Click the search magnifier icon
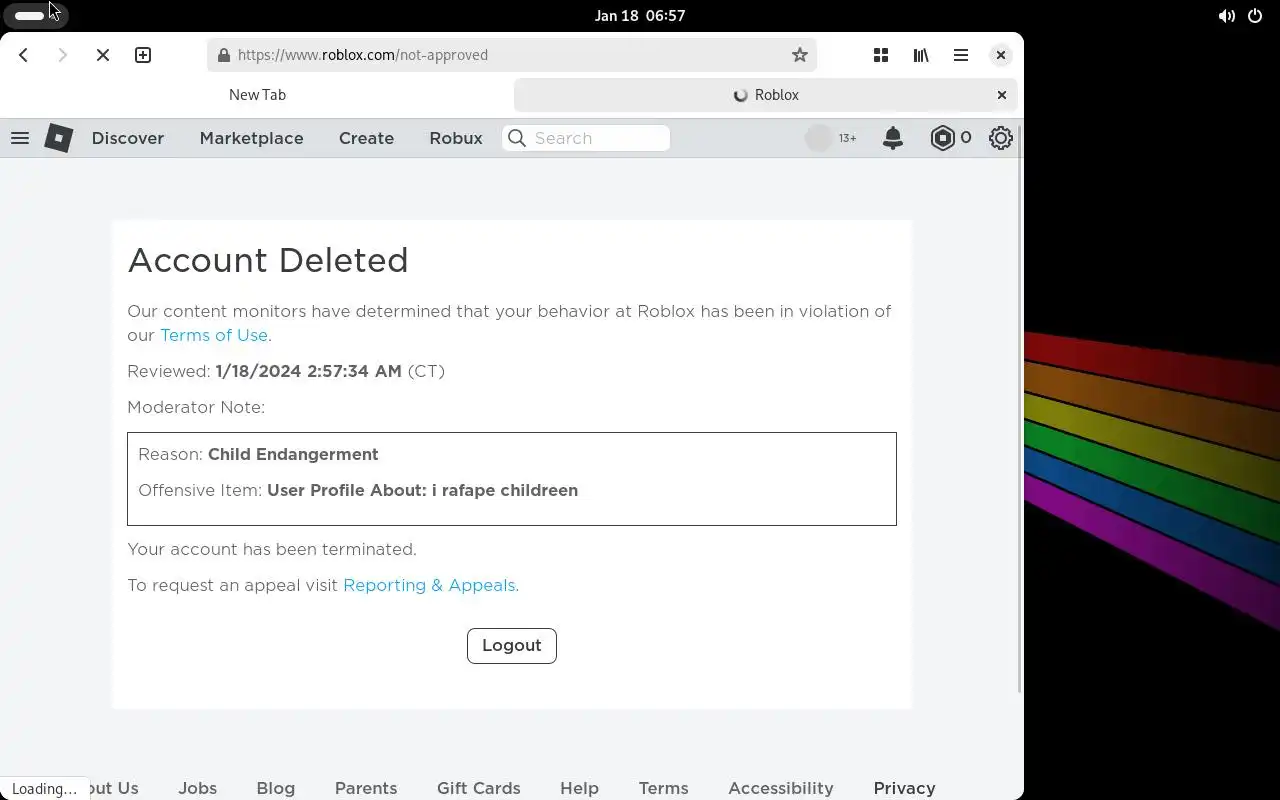1280x800 pixels. 517,138
